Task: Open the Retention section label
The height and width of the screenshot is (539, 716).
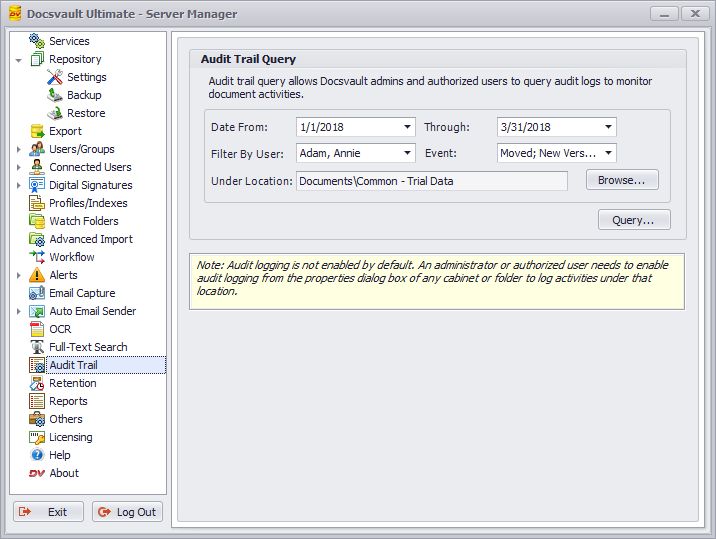Action: pos(73,383)
